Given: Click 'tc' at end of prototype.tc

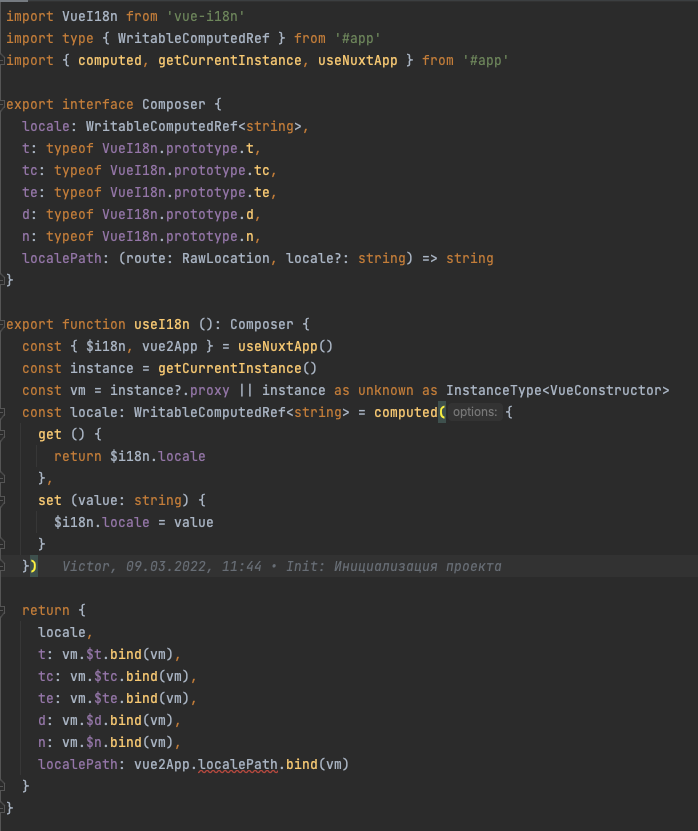Looking at the screenshot, I should 262,170.
